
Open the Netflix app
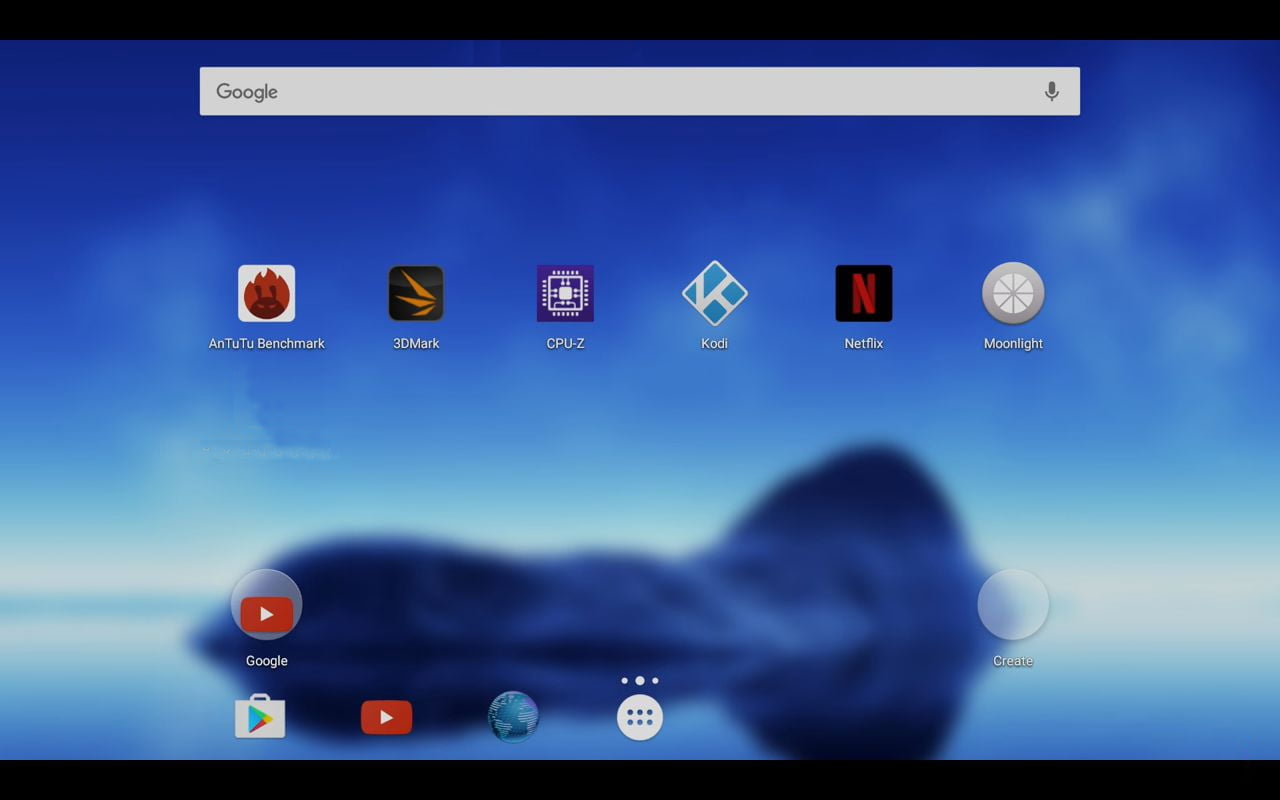click(x=864, y=293)
